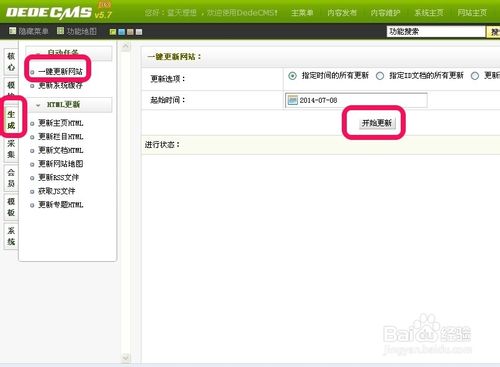Screen dimensions: 500x367
Task: Focus the 起始时间 date field
Action: [x=356, y=100]
